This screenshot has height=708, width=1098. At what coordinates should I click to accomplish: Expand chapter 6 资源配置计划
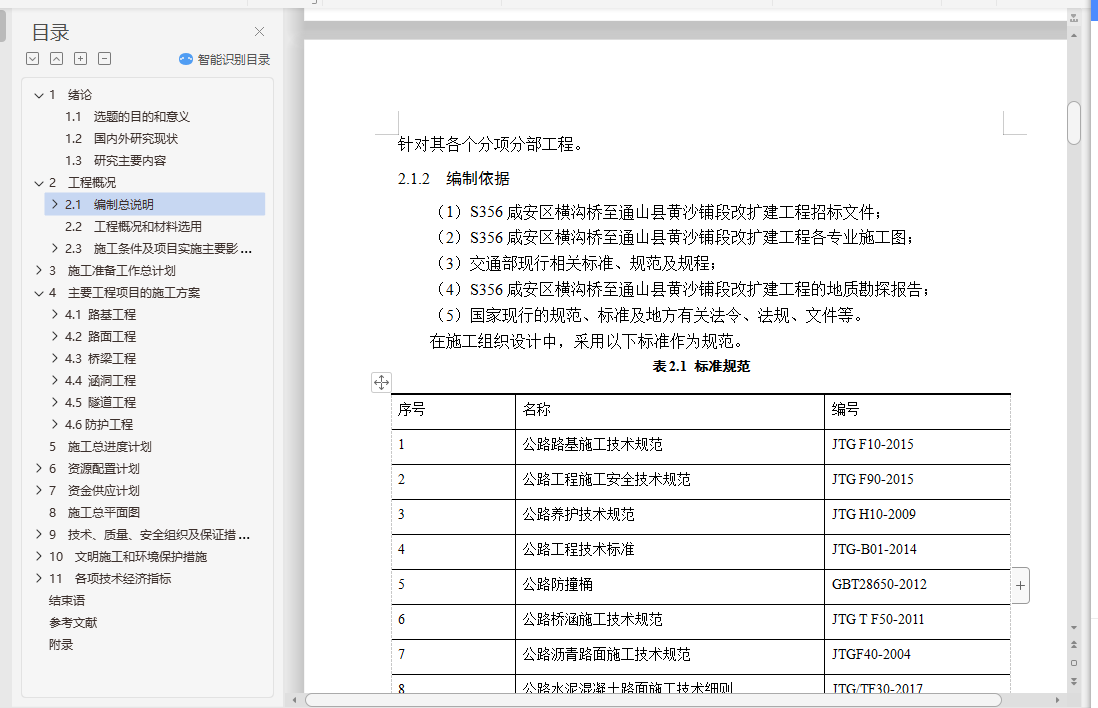pos(39,468)
